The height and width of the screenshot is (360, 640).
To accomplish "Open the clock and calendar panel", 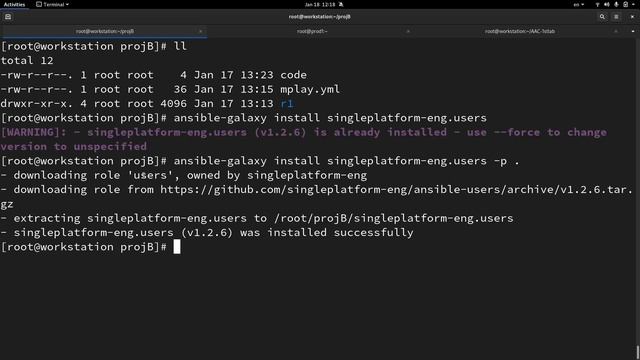I will tap(320, 4).
